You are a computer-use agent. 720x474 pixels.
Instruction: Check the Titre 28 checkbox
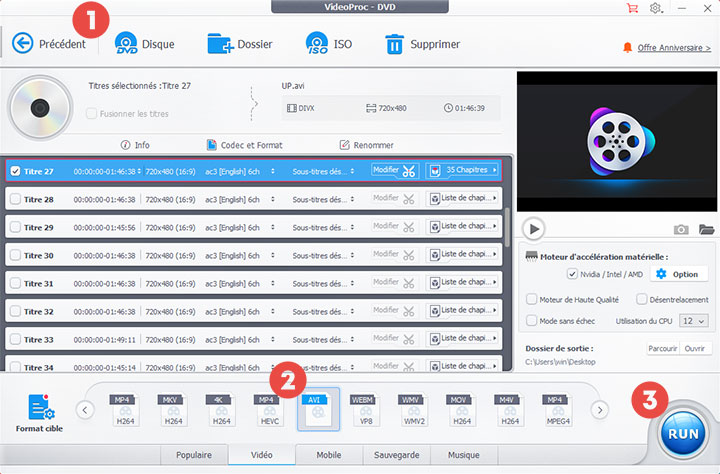(x=16, y=199)
